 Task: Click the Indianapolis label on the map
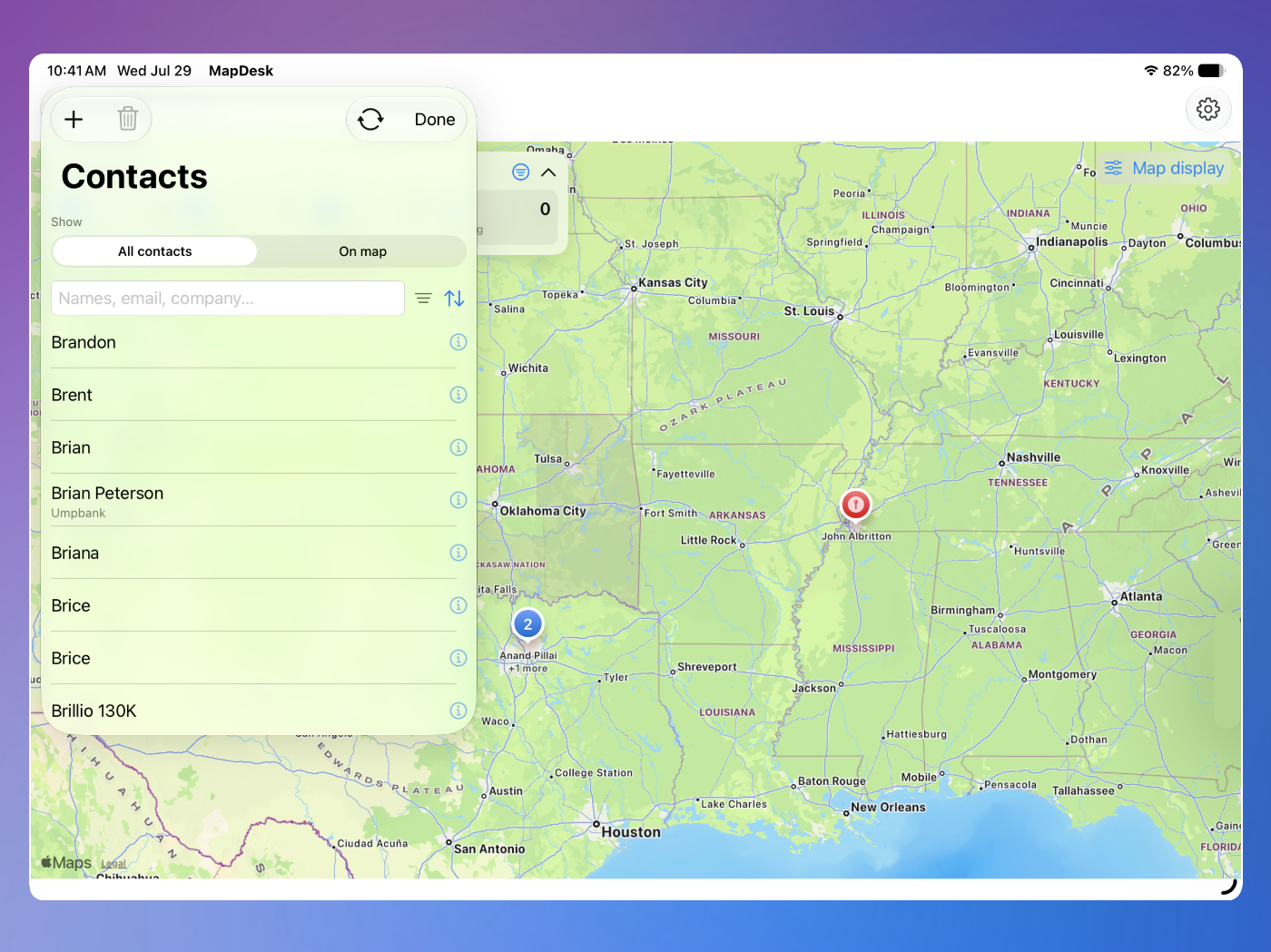pos(1072,242)
